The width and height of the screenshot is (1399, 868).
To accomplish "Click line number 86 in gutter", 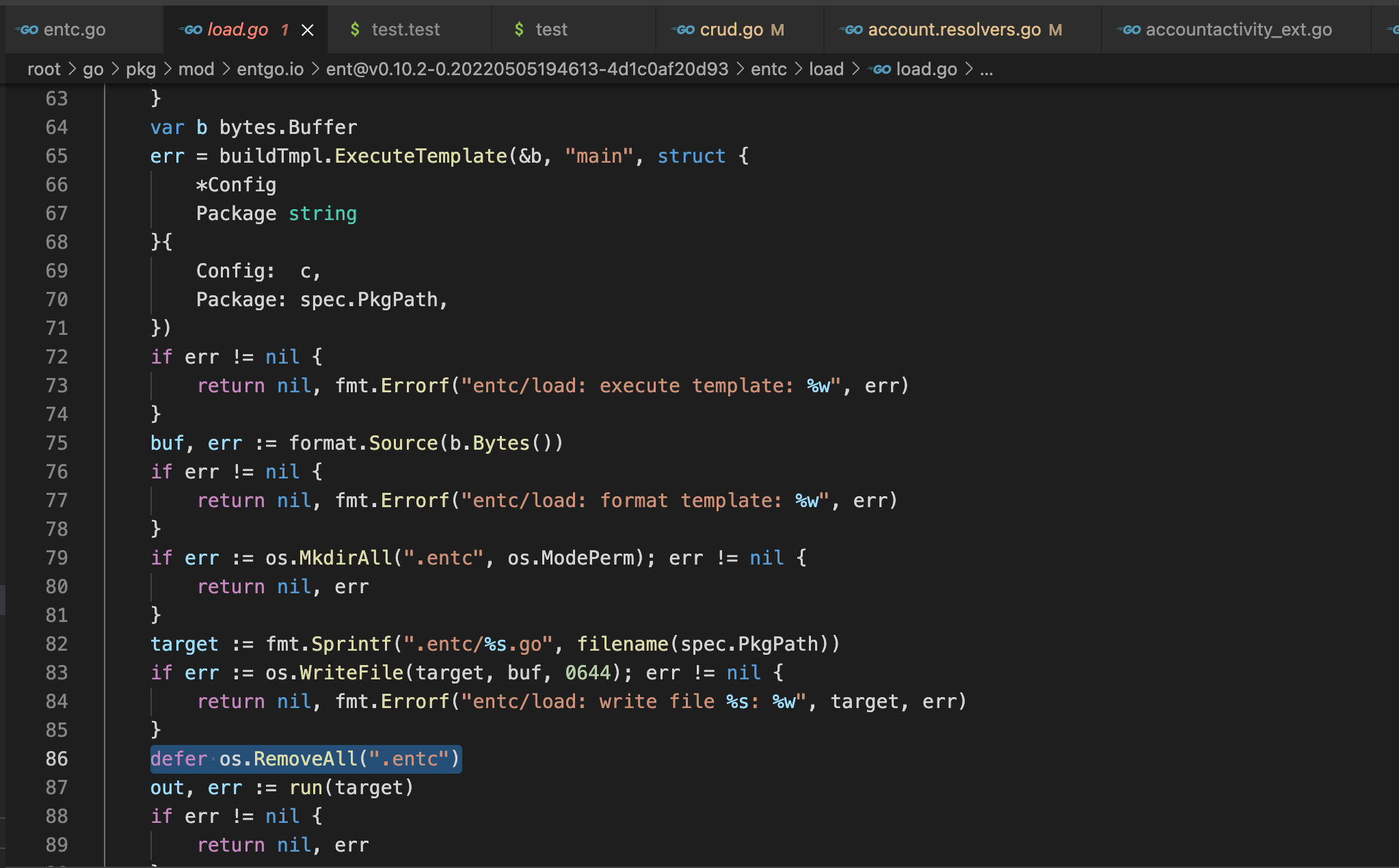I will [x=57, y=759].
